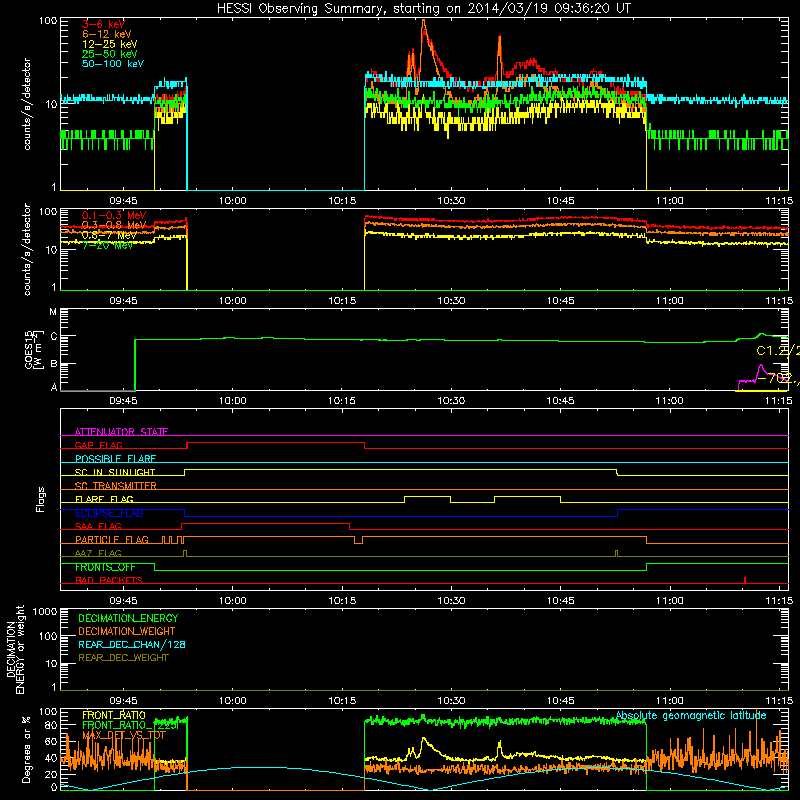Click the DECIMATION_WEIGHT legend label
The image size is (800, 800).
click(127, 631)
